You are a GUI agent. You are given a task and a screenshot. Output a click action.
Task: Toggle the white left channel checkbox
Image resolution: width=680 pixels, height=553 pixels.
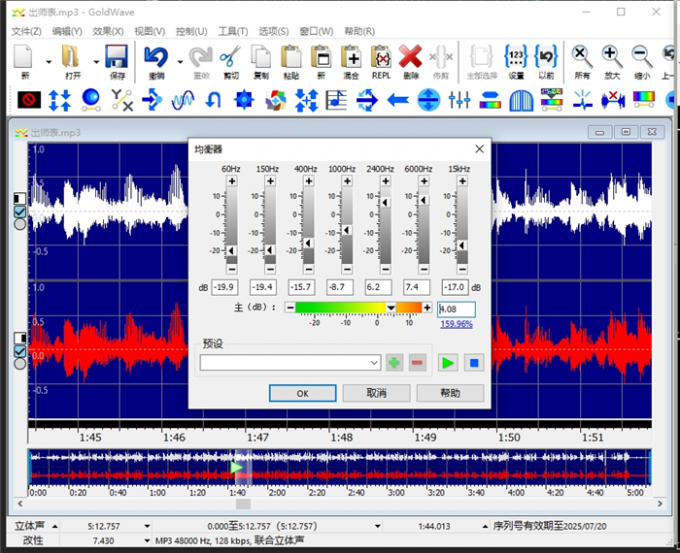20,212
